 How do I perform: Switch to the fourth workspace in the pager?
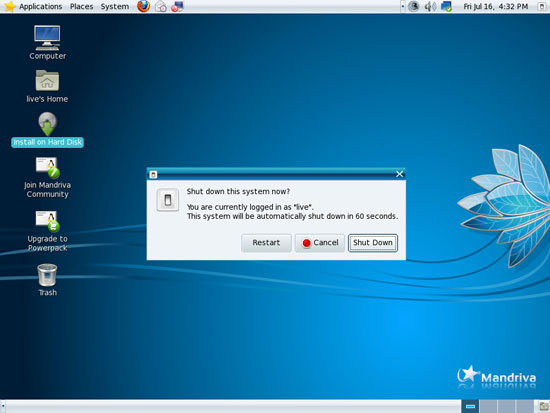525,406
